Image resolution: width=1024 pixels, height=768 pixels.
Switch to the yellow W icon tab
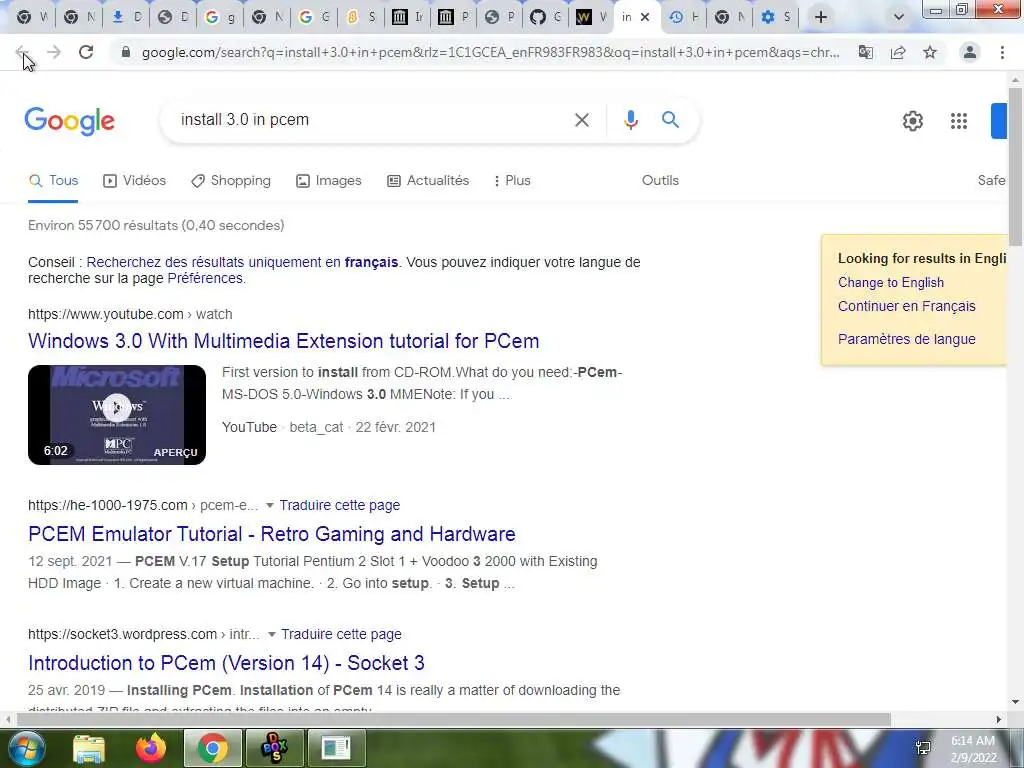coord(591,18)
